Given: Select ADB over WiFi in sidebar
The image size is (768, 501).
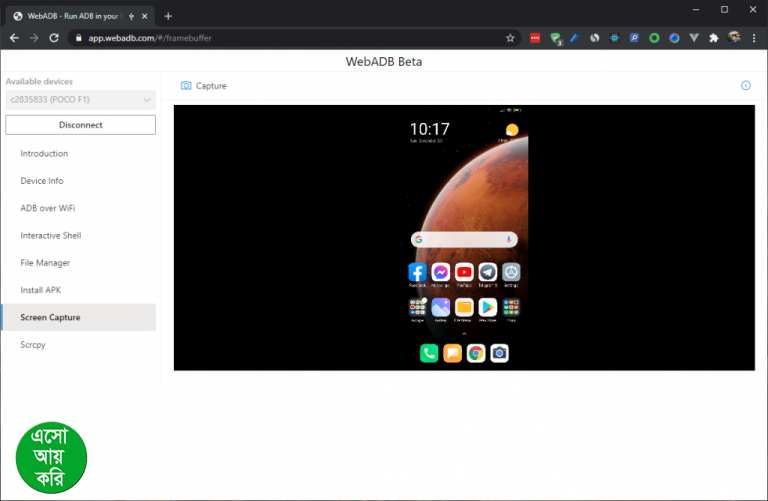Looking at the screenshot, I should (48, 208).
